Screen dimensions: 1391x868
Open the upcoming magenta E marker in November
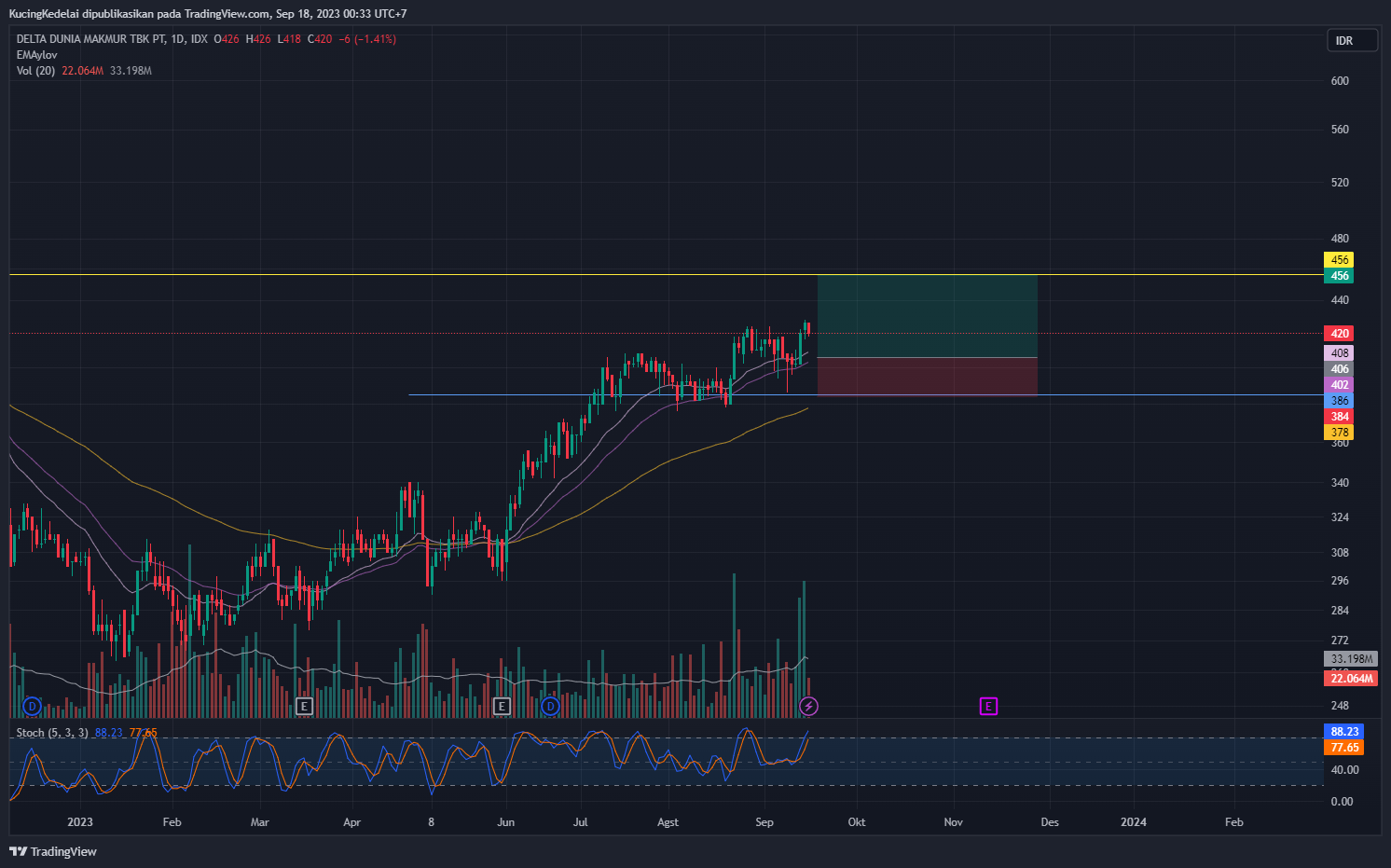tap(988, 706)
